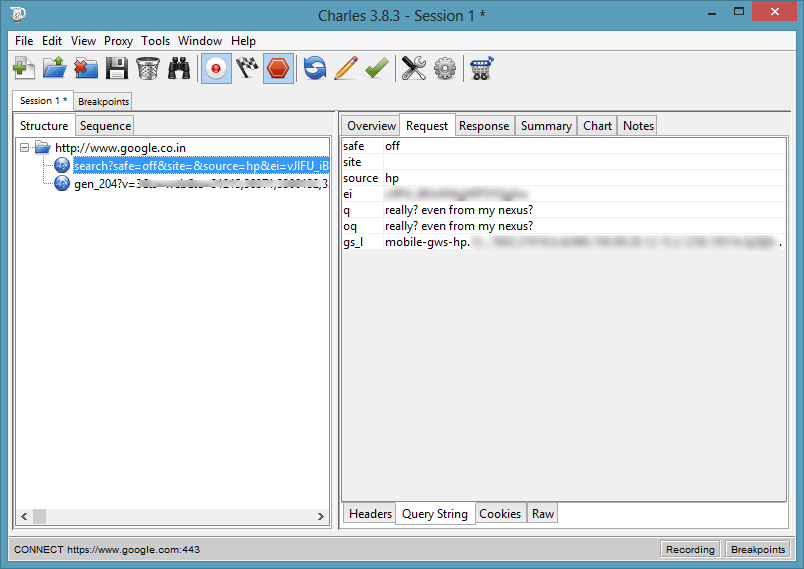Click the 'q' parameter value cell
This screenshot has height=569, width=804.
pyautogui.click(x=585, y=210)
